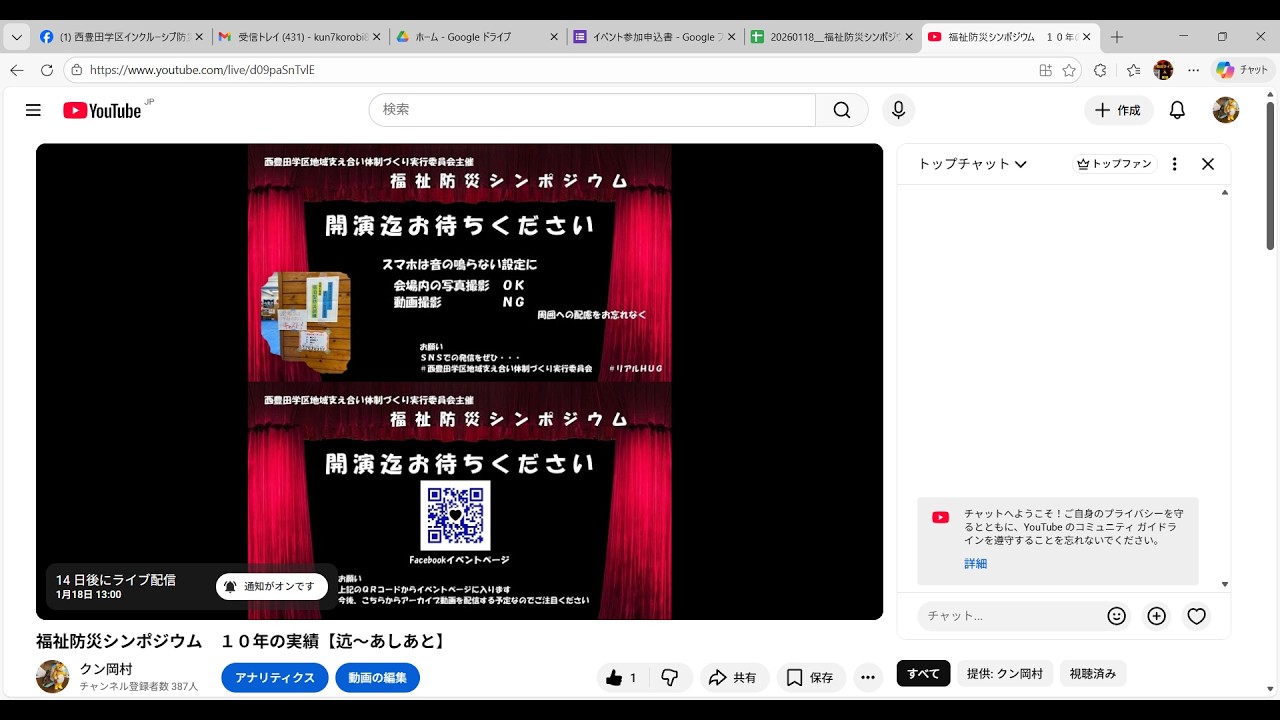Screen dimensions: 1280x720
Task: Bookmark this page with the star icon
Action: click(1069, 70)
